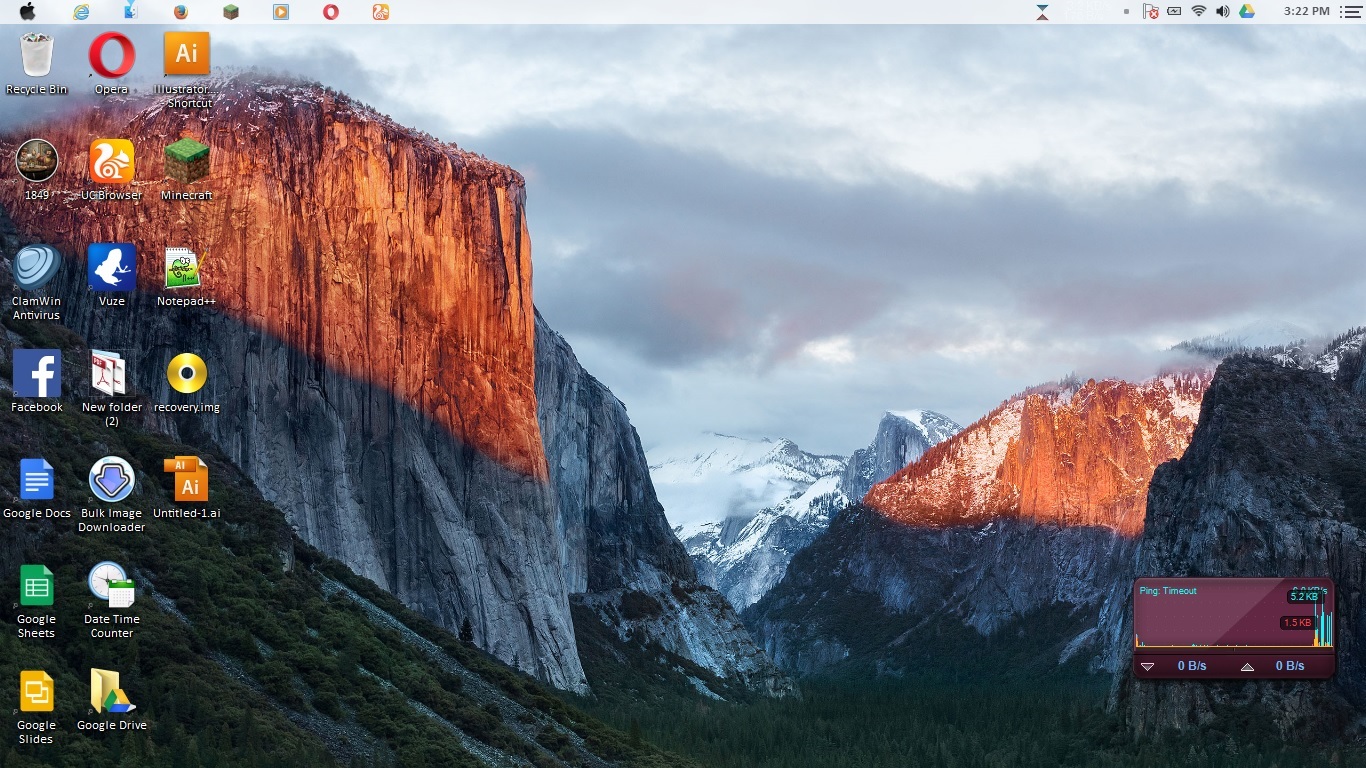Click the Minecraft block icon in top bar
This screenshot has width=1366, height=768.
231,12
